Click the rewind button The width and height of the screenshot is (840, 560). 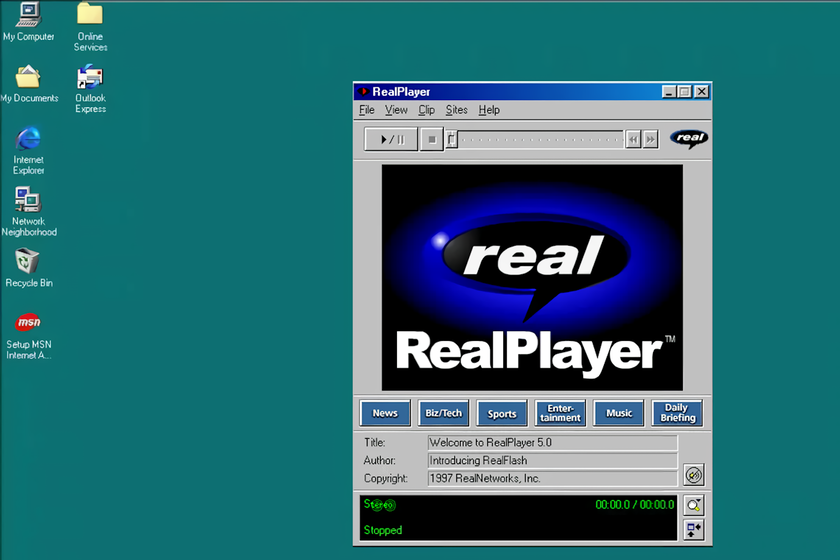[633, 140]
